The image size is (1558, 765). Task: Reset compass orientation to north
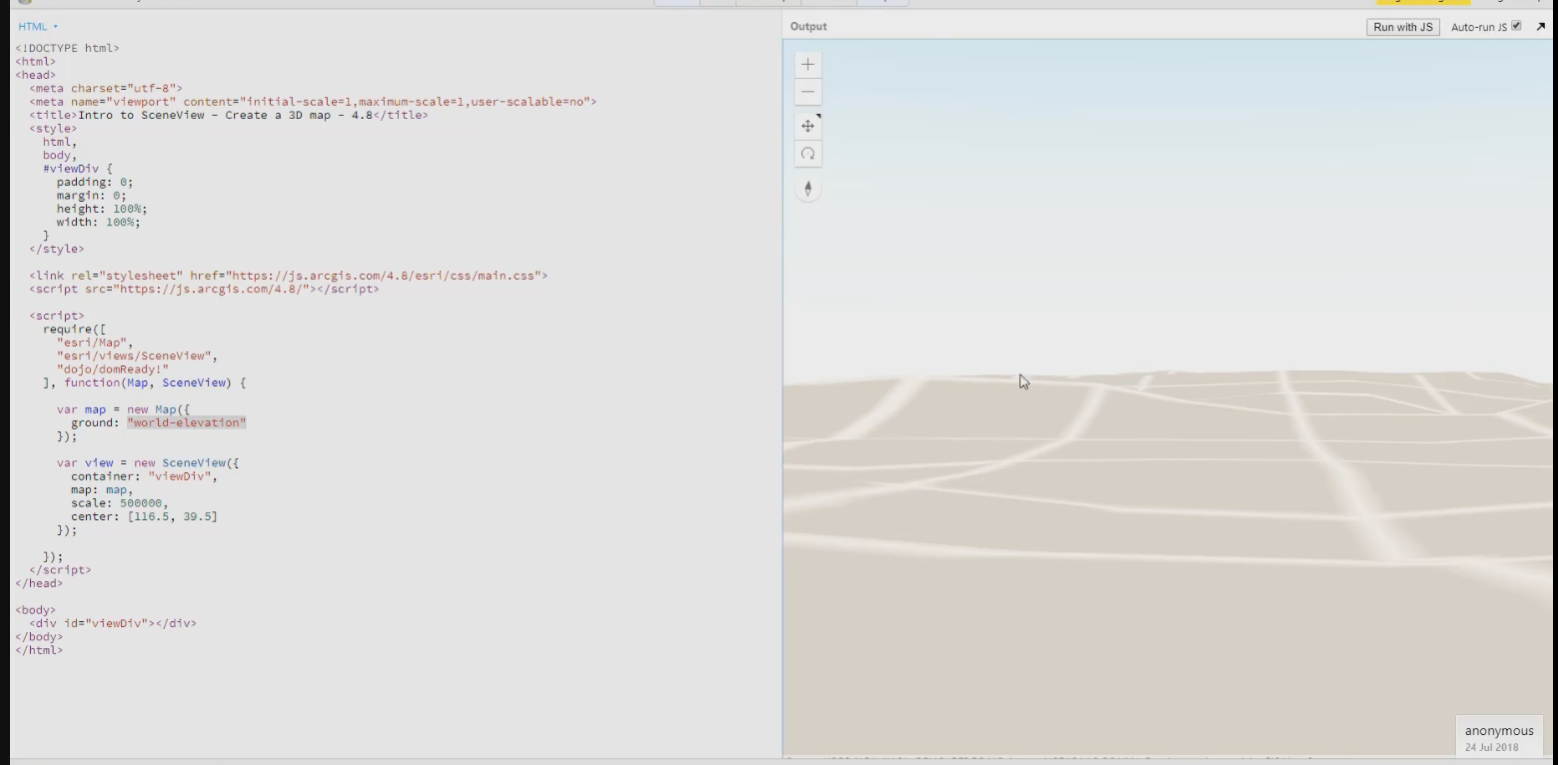point(808,189)
